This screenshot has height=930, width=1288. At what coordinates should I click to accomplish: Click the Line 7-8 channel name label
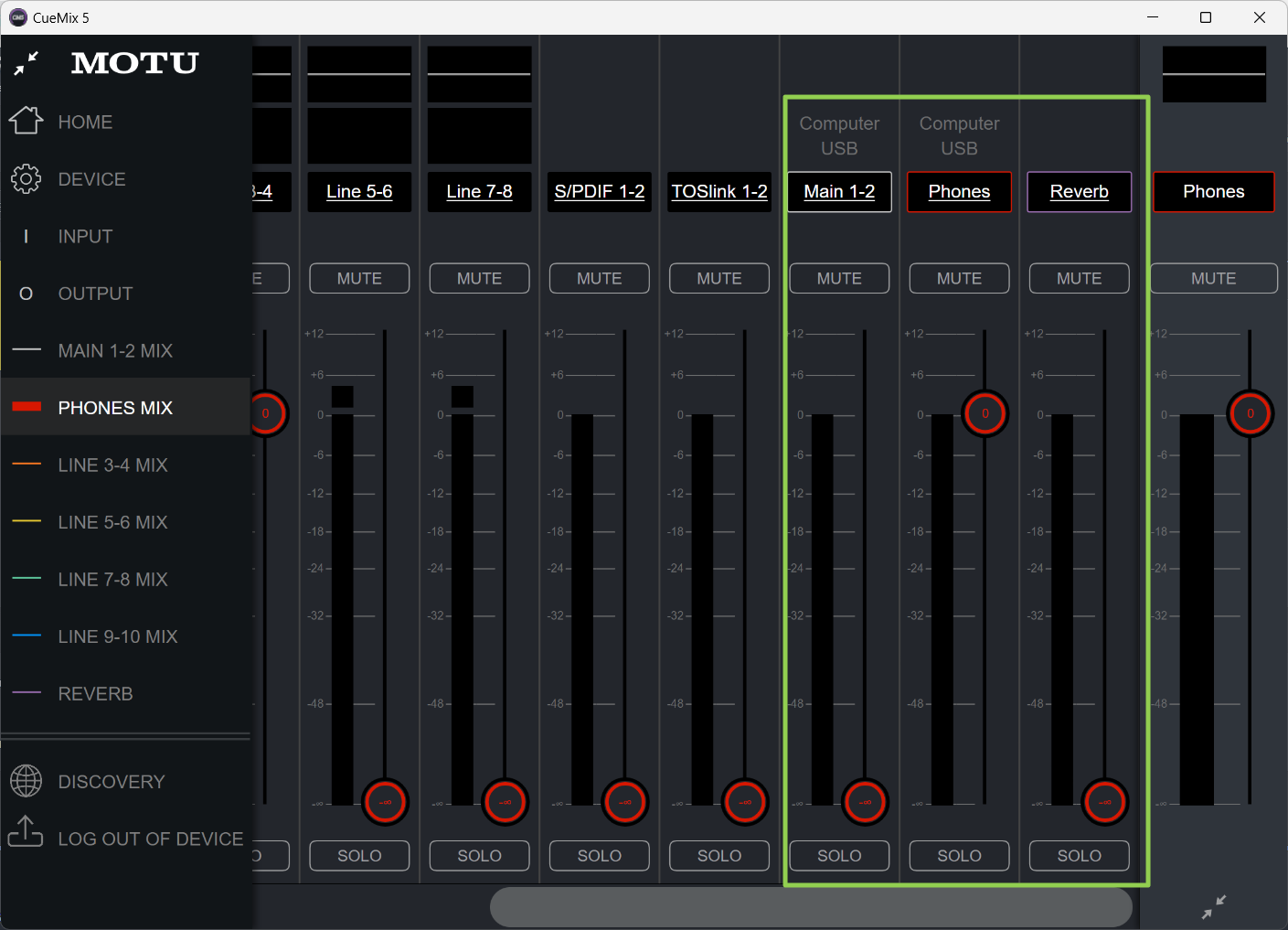tap(479, 192)
